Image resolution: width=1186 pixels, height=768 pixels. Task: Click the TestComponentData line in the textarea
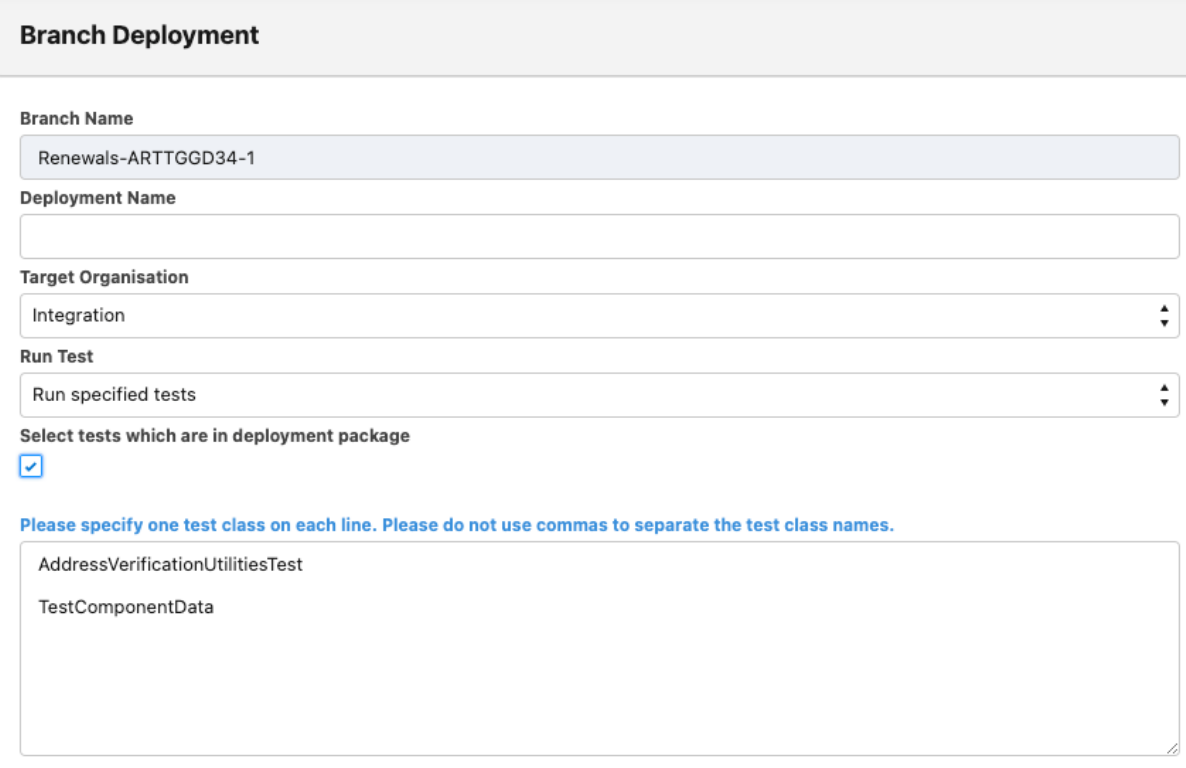point(126,606)
